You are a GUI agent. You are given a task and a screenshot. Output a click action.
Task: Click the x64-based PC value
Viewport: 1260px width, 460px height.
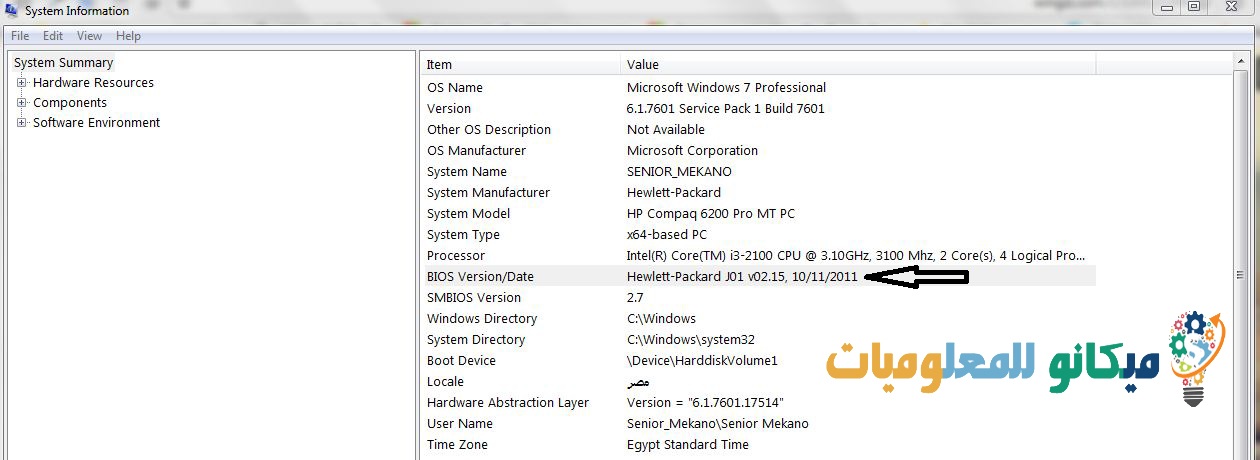click(x=667, y=235)
